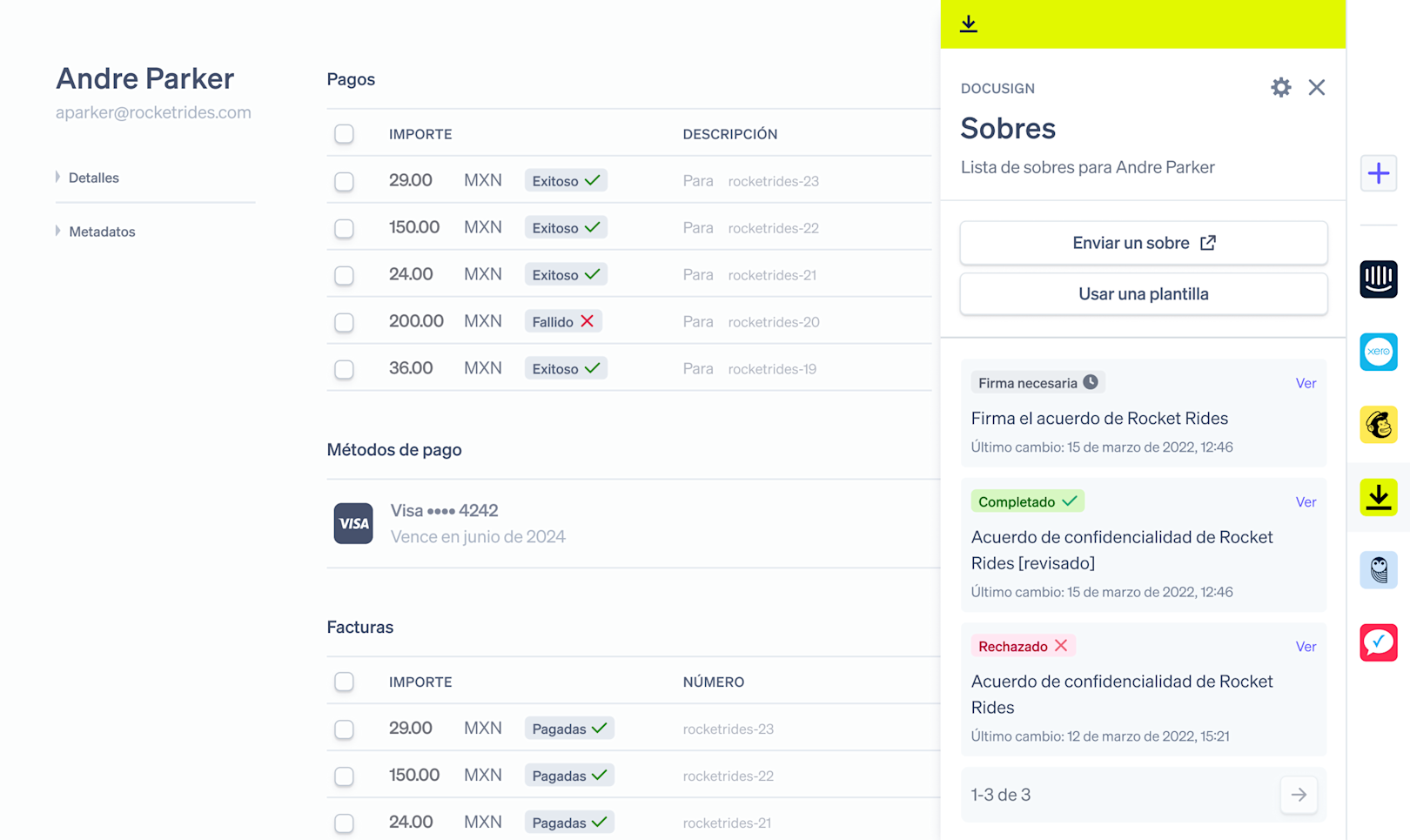Viewport: 1410px width, 840px height.
Task: Click Fallido status badge for 200.00 payment
Action: click(x=563, y=321)
